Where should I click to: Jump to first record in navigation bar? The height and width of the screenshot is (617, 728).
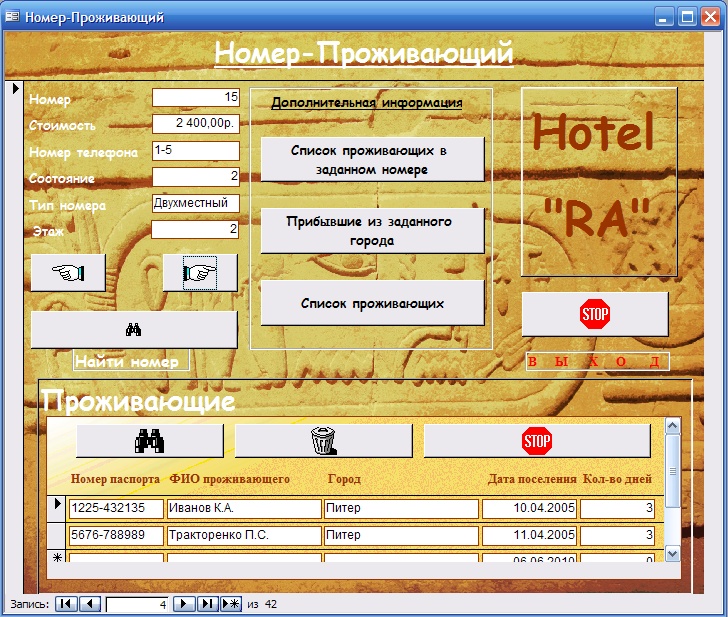coord(66,604)
